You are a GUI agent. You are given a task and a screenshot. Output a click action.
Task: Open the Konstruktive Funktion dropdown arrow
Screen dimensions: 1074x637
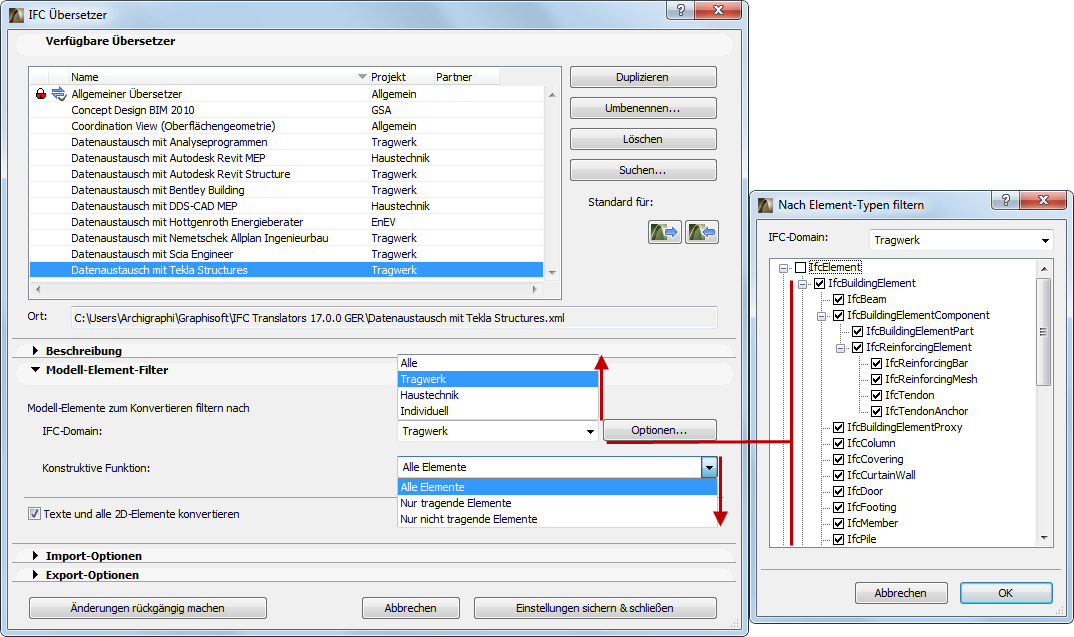tap(709, 467)
